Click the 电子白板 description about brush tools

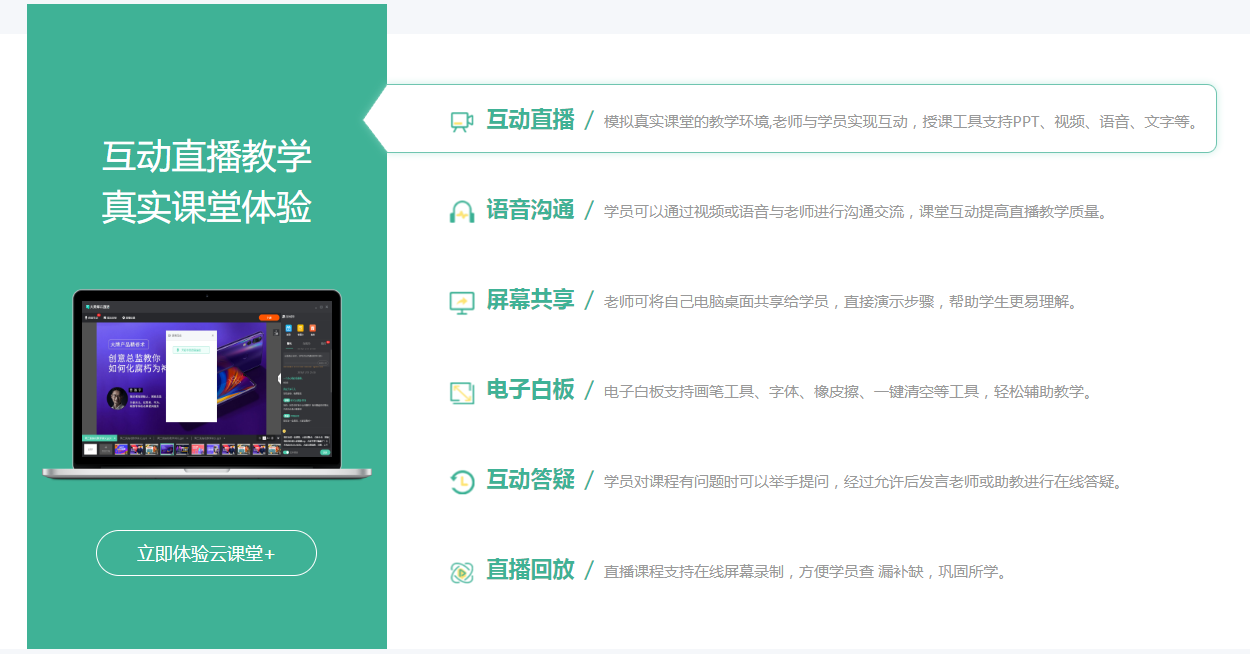pos(848,392)
